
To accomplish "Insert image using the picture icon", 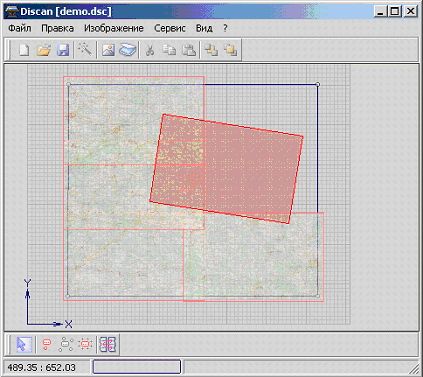I will point(108,50).
